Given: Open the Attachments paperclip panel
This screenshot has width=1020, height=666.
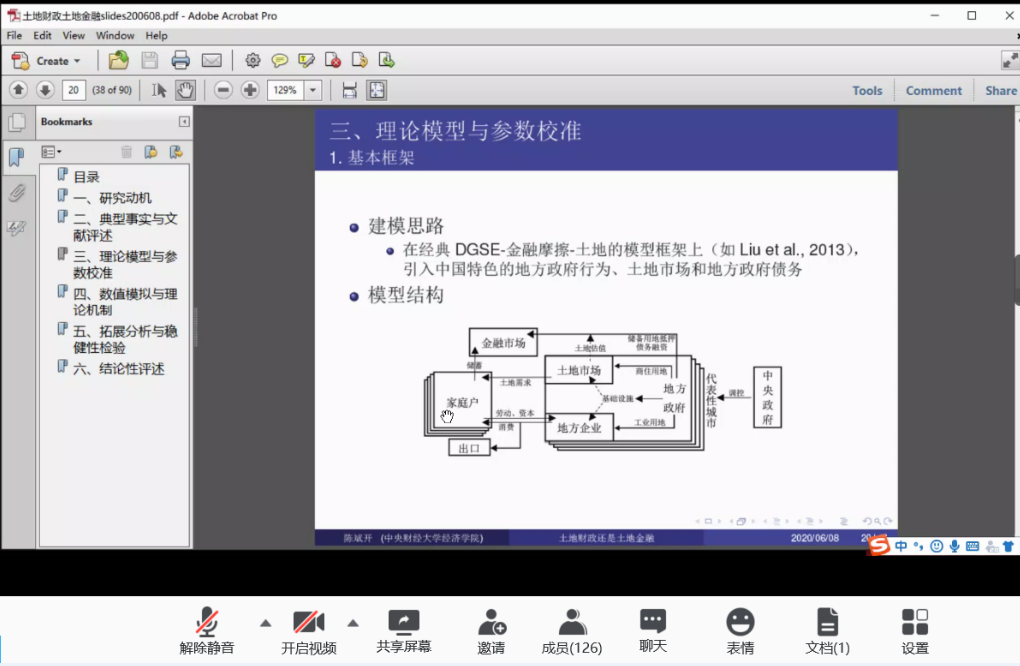Looking at the screenshot, I should coord(16,193).
